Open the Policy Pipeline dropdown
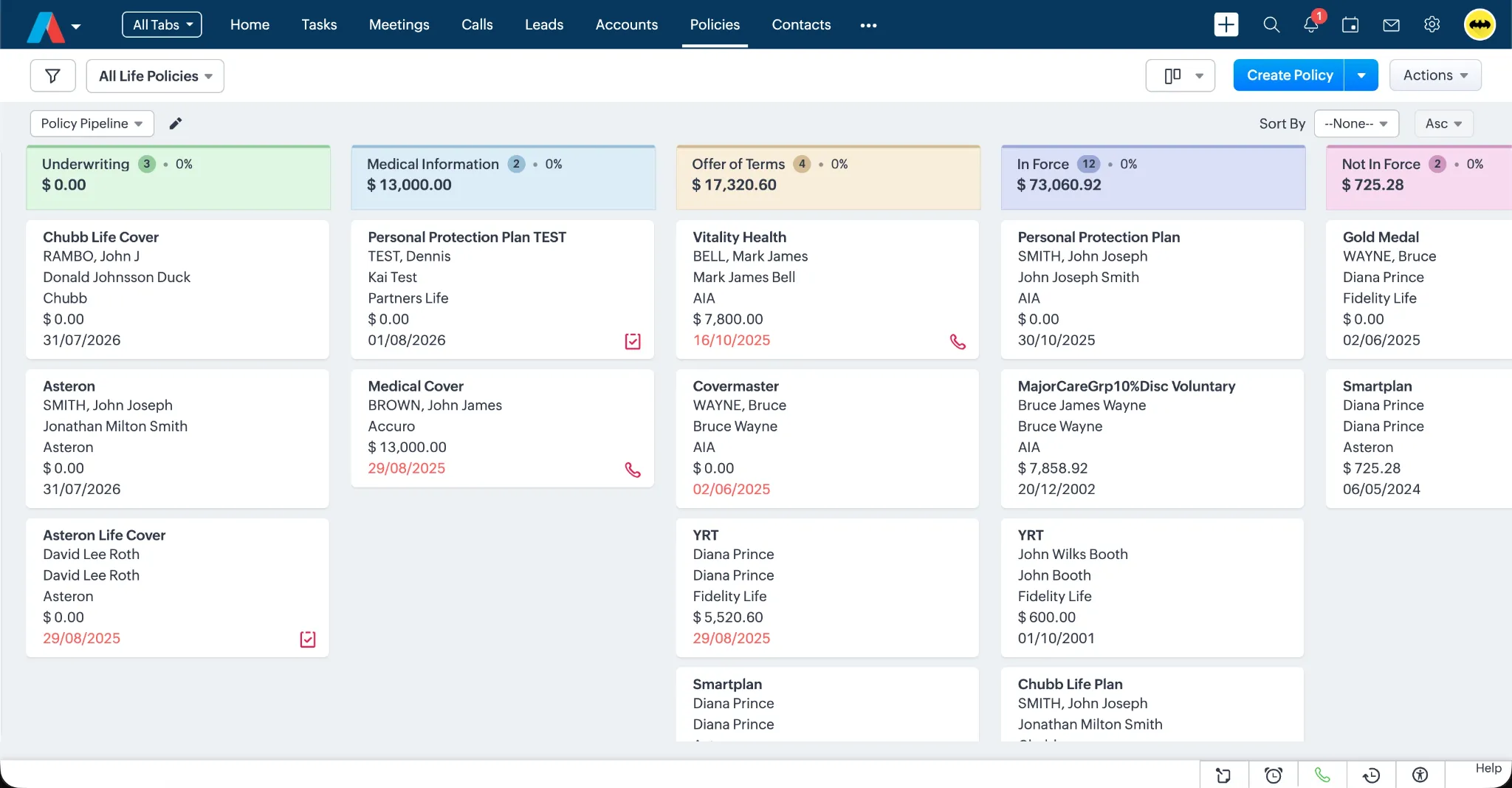The width and height of the screenshot is (1512, 788). [x=92, y=123]
